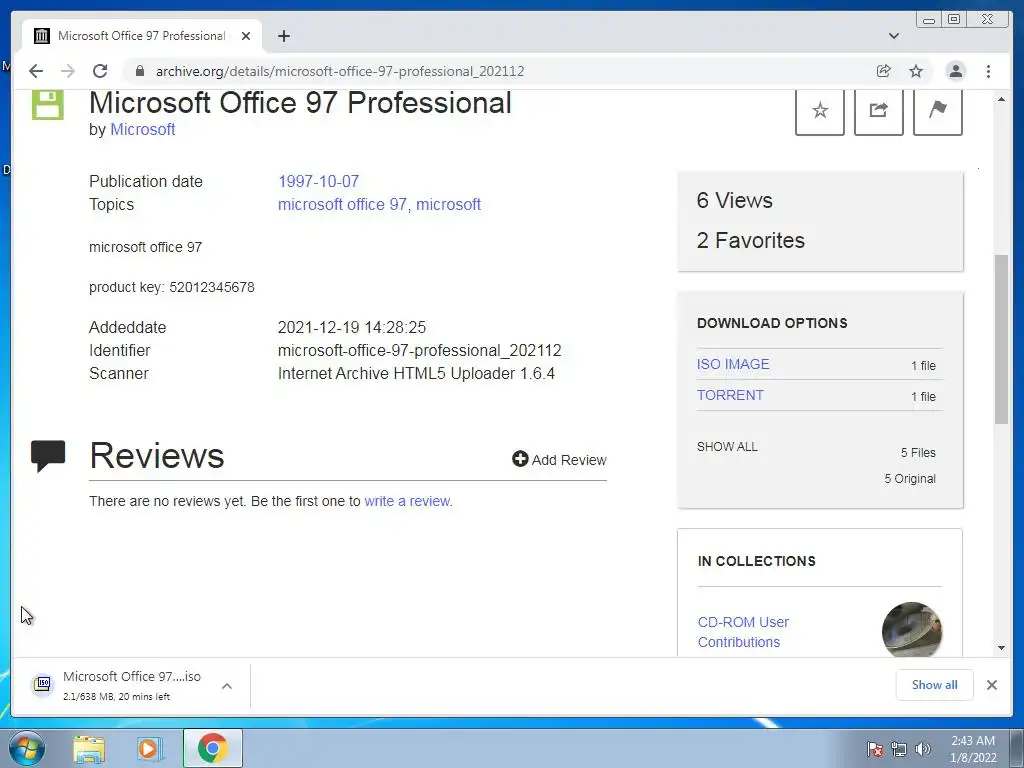This screenshot has width=1024, height=768.
Task: Click the vertical scrollbar thumb
Action: click(x=1001, y=340)
